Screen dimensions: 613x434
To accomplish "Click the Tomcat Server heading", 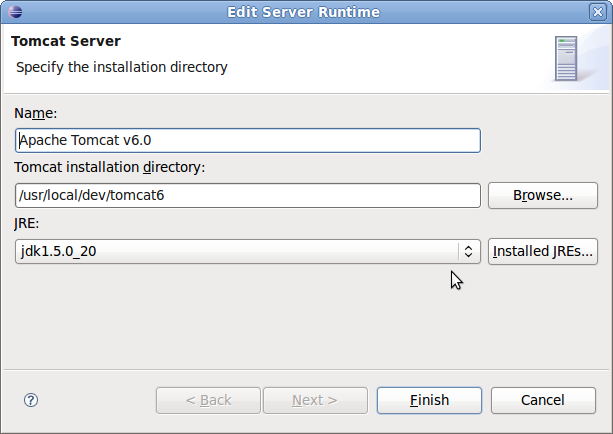I will tap(66, 41).
